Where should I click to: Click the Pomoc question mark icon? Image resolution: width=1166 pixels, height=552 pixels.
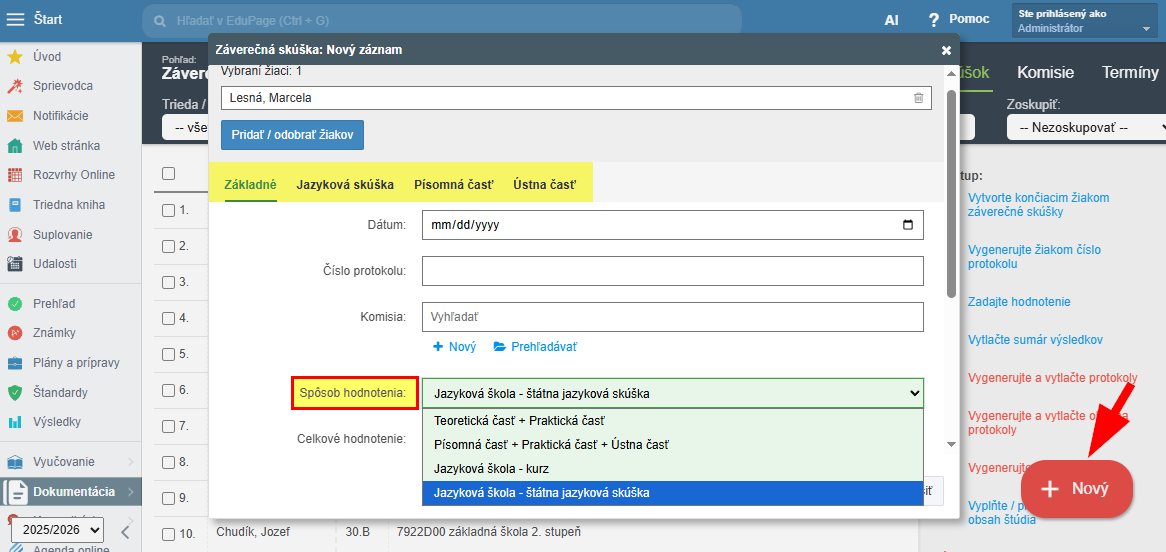tap(934, 20)
